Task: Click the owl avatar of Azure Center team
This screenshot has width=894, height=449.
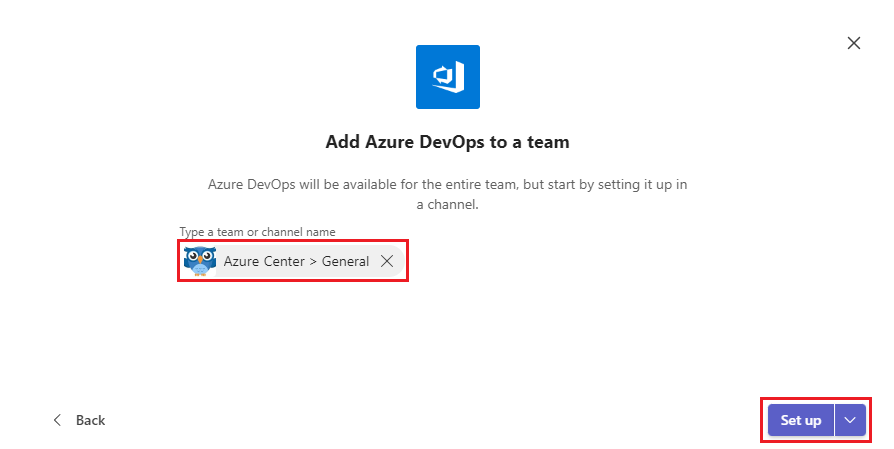Action: point(200,261)
